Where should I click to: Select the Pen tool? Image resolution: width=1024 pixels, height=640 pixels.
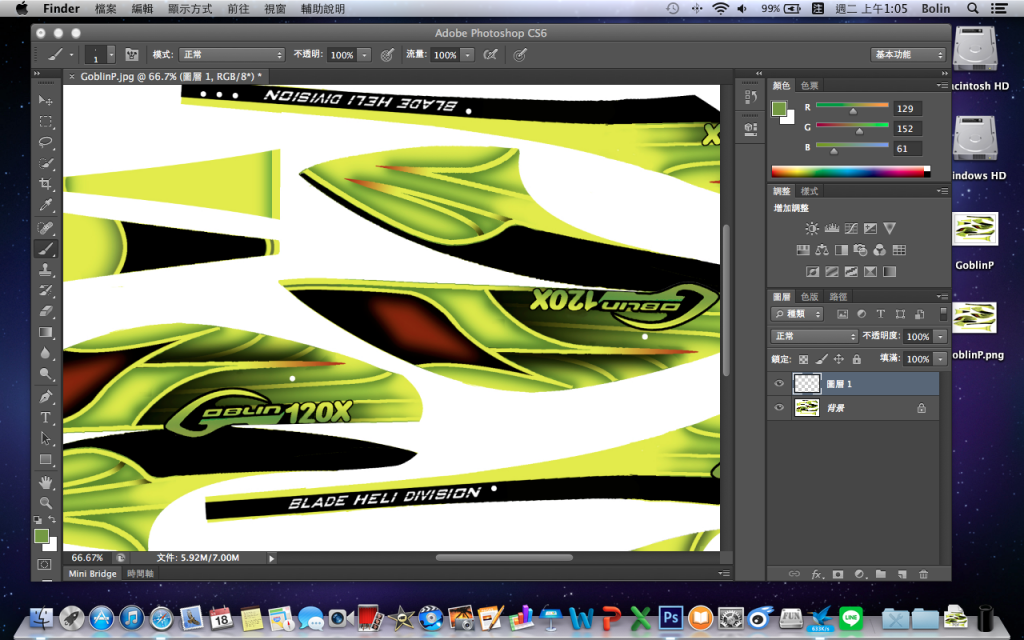tap(45, 396)
